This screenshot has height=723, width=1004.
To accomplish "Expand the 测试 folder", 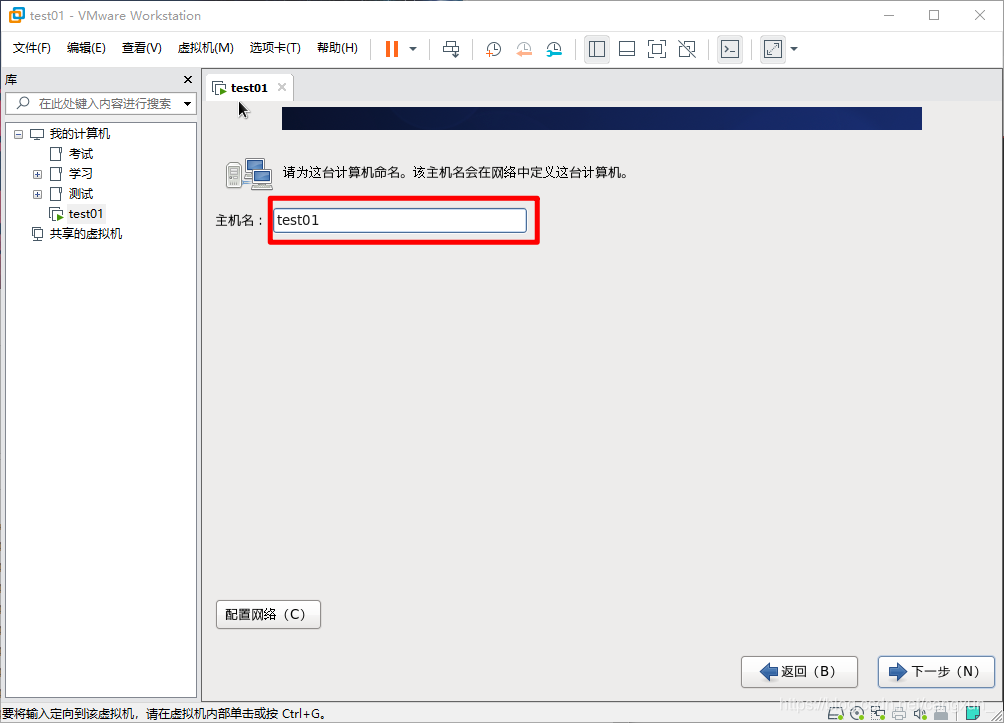I will [x=37, y=194].
